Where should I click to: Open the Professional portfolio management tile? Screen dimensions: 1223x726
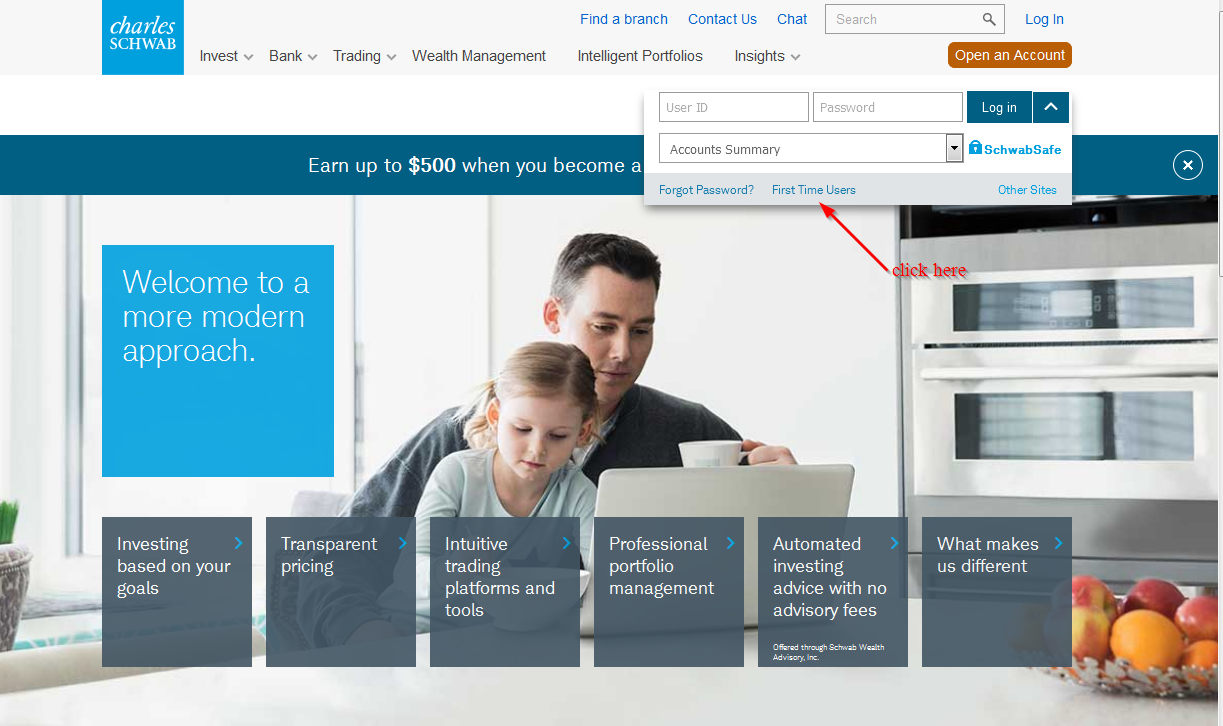coord(669,592)
